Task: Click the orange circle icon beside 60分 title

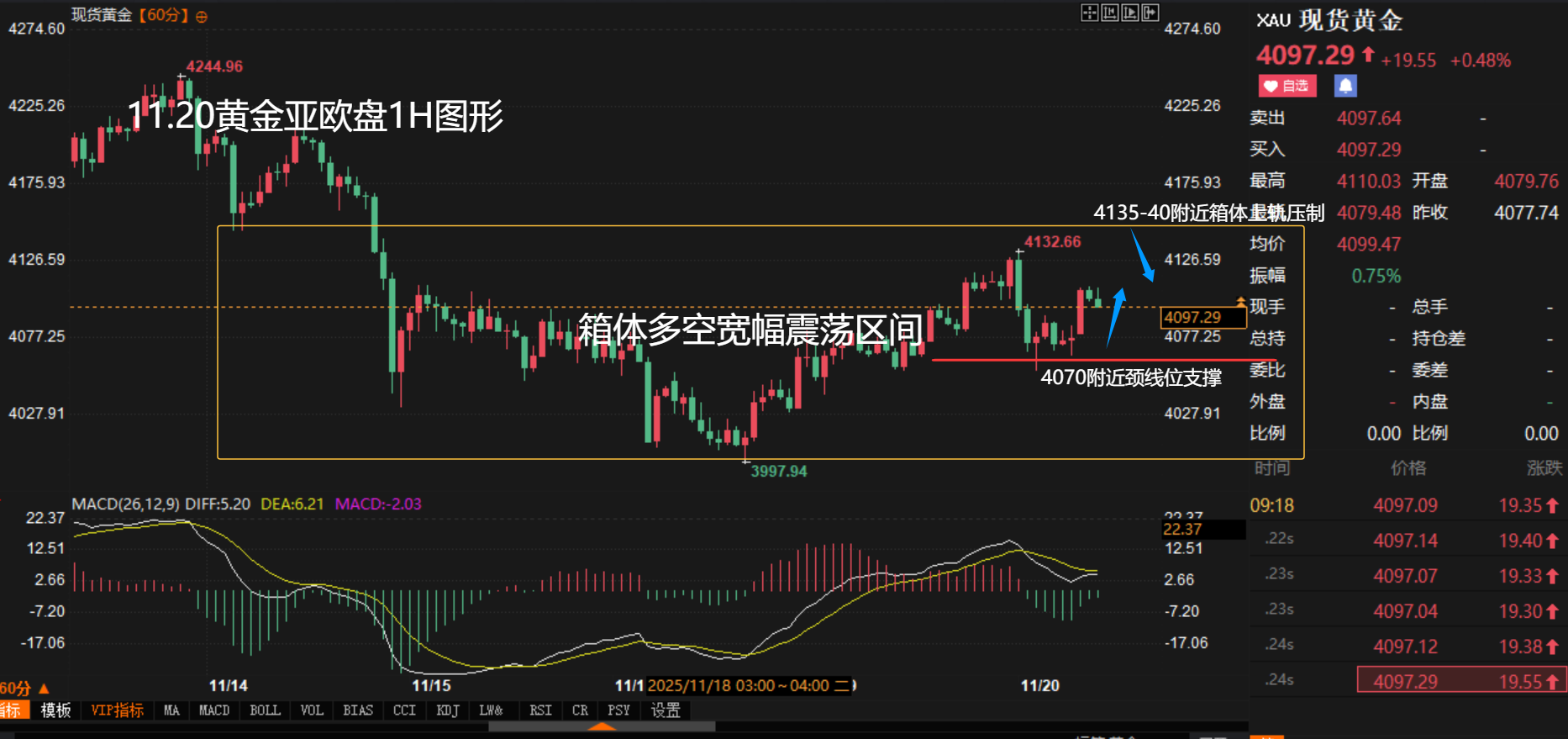Action: click(202, 16)
